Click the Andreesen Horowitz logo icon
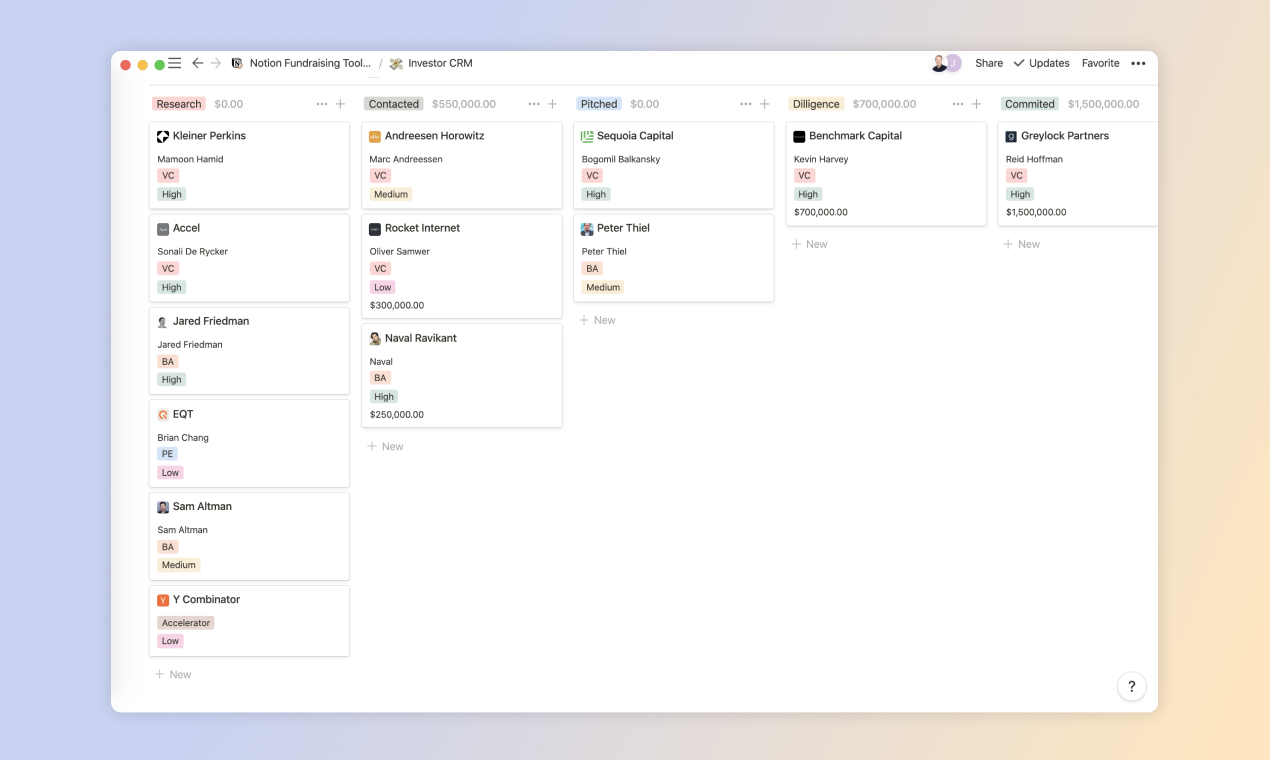 pyautogui.click(x=375, y=136)
